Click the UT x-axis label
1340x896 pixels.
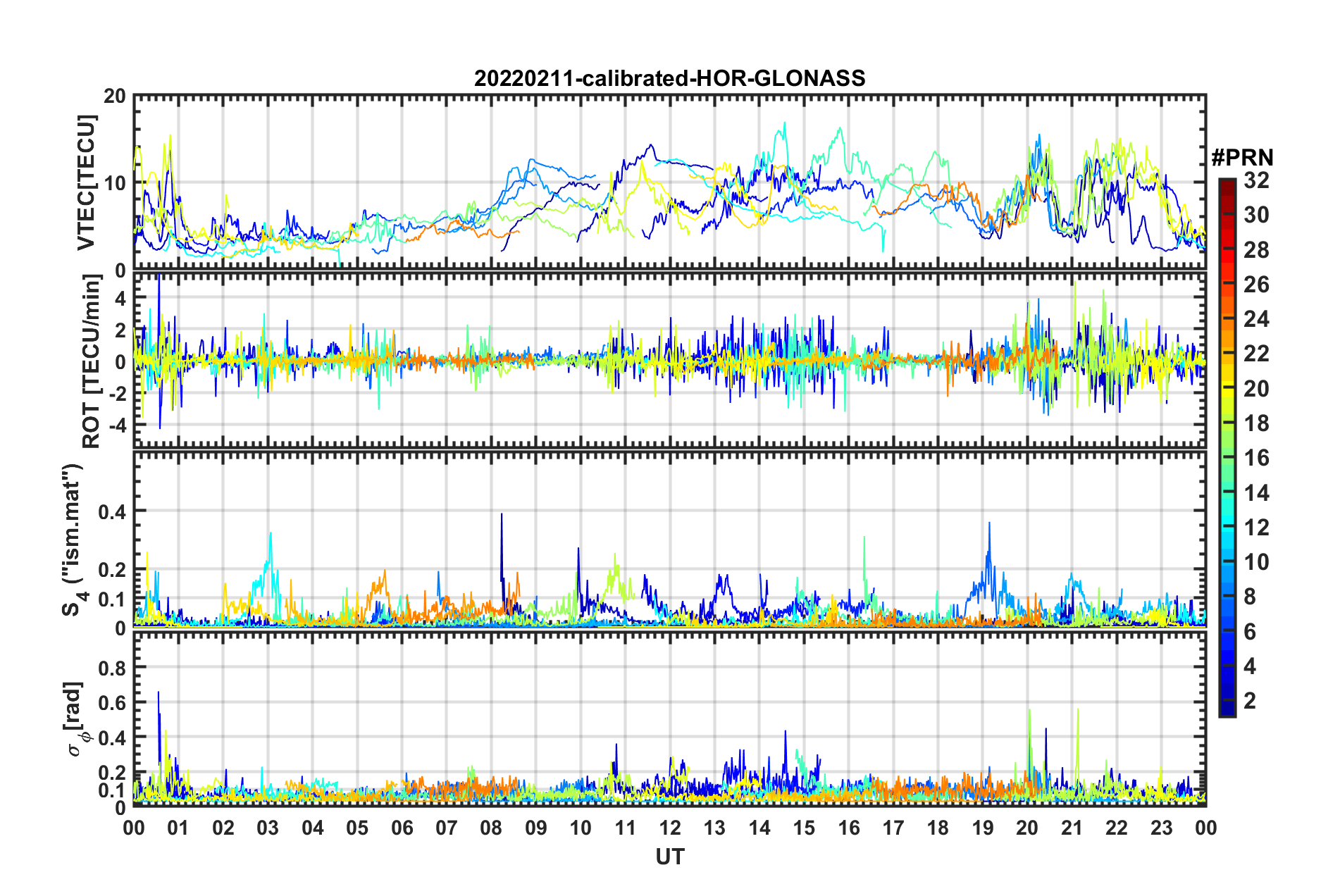[x=669, y=857]
